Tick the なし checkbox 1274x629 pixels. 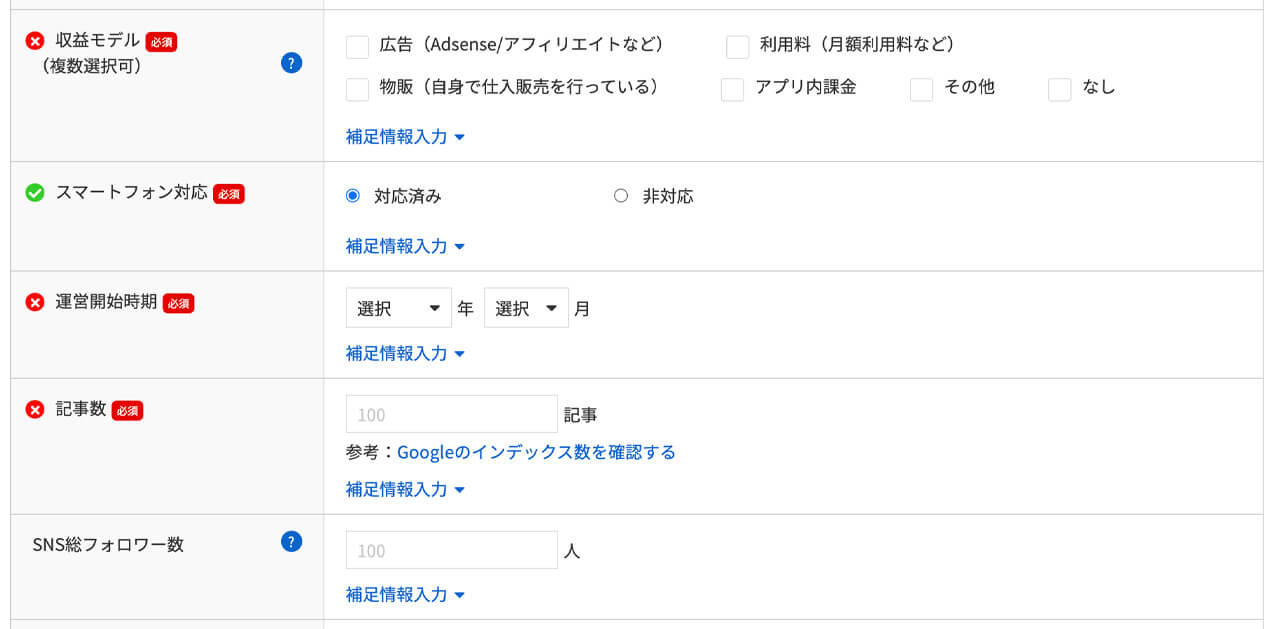click(1059, 90)
